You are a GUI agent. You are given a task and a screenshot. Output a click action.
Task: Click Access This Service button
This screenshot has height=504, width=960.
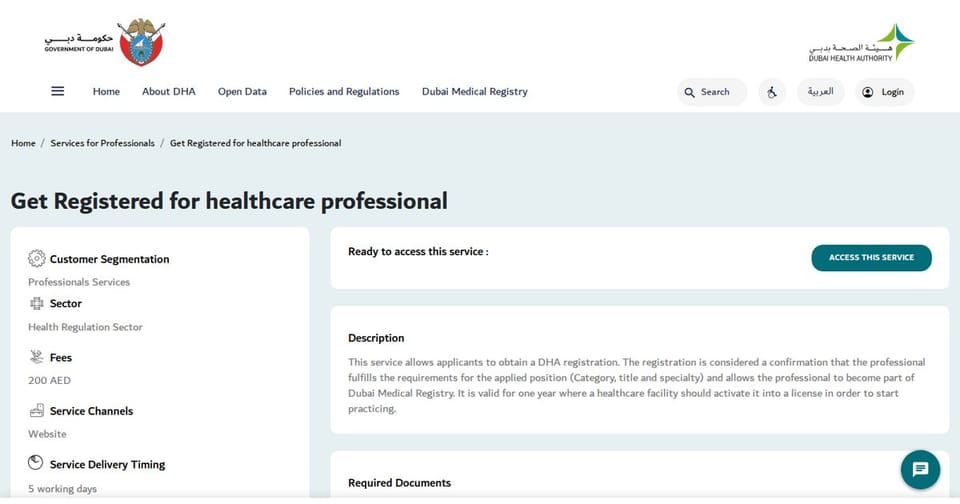click(871, 258)
